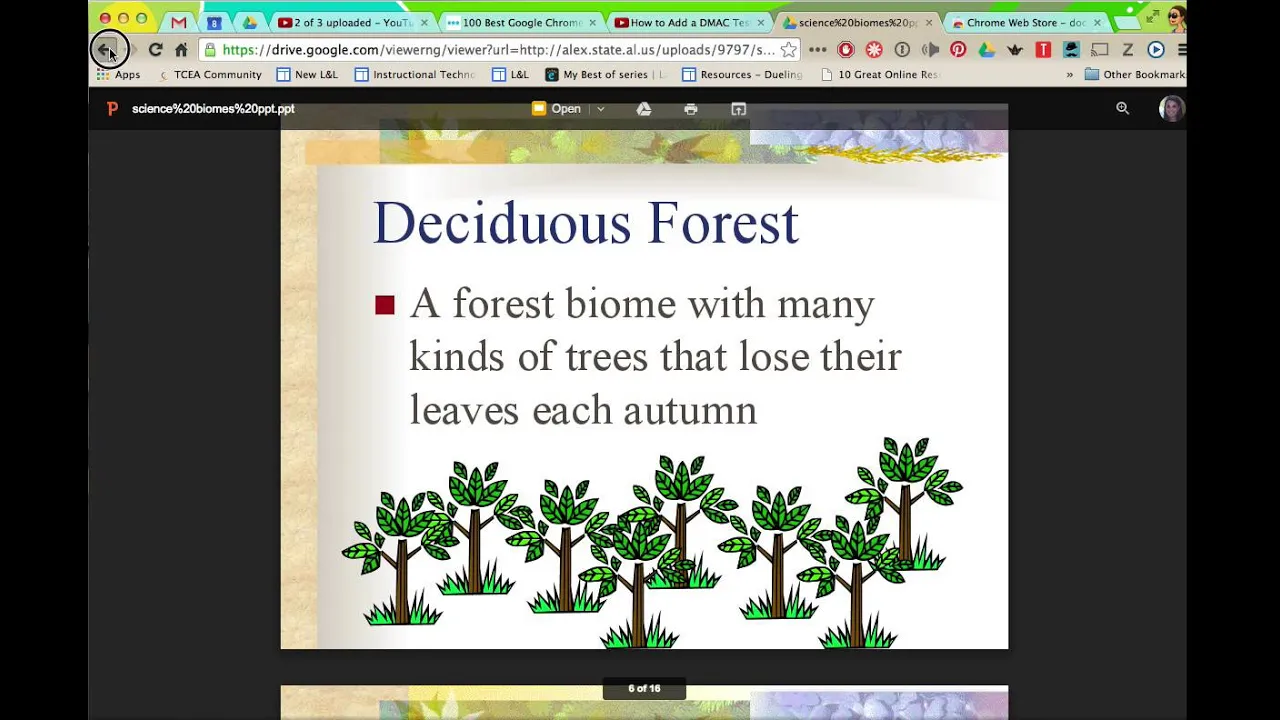1280x720 pixels.
Task: Close the Chrome Web Store tab
Action: tap(1097, 22)
